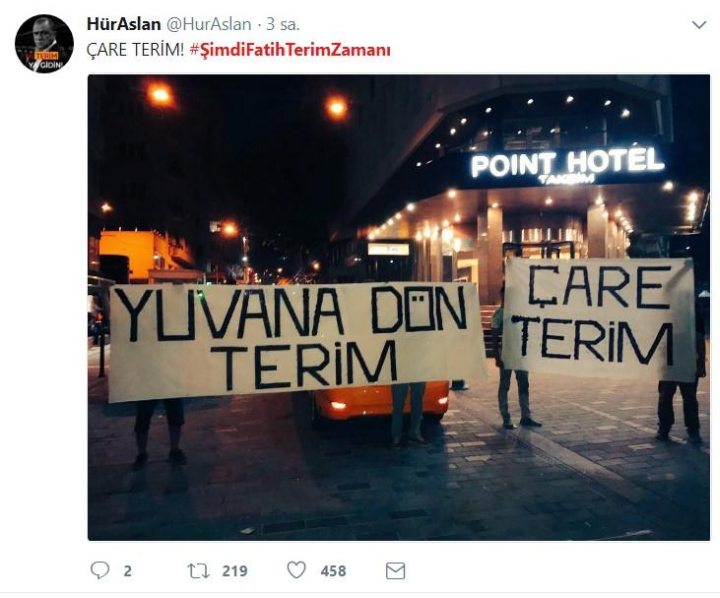Retweet using the arrows icon
720x598 pixels.
[x=198, y=571]
